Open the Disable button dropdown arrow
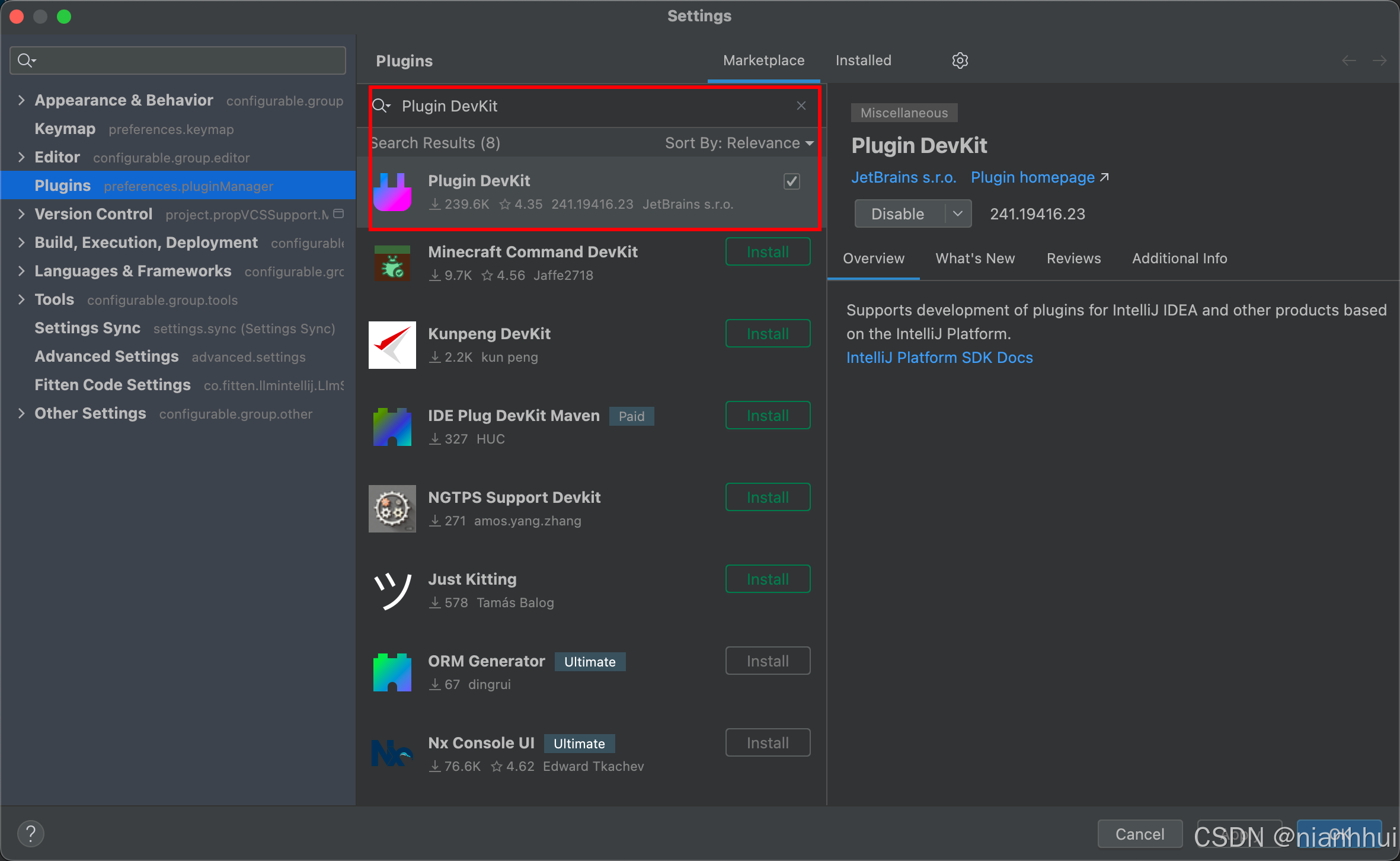 (x=957, y=213)
